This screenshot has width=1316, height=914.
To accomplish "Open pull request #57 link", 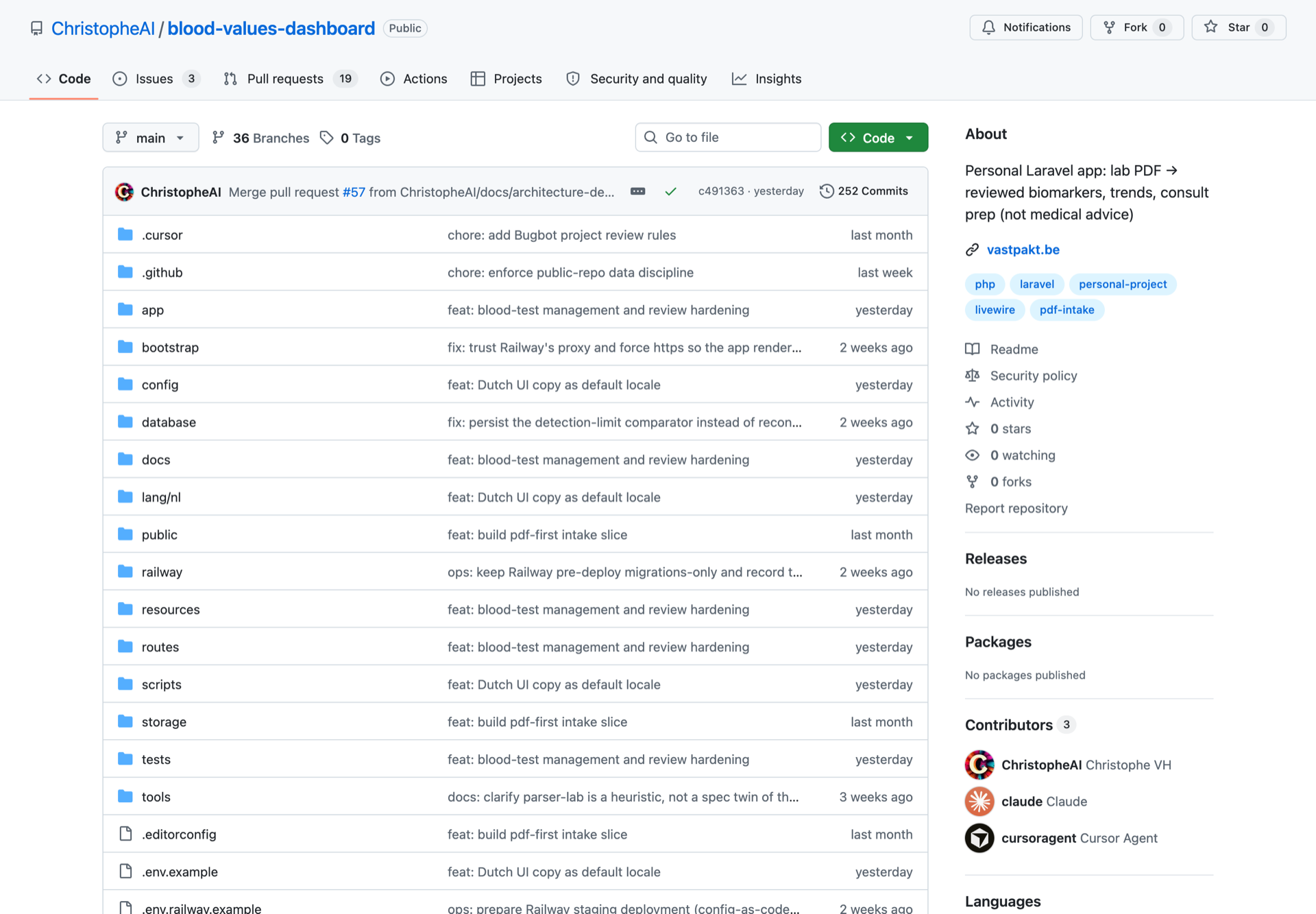I will (354, 192).
